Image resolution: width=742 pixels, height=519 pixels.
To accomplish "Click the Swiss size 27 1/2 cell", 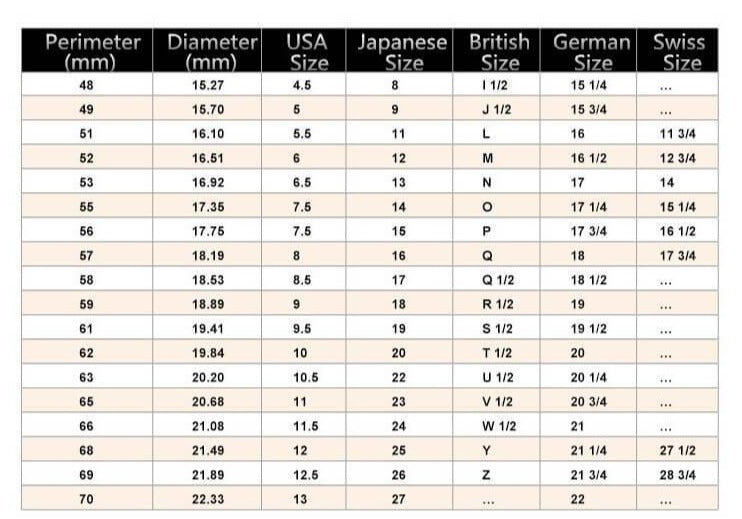I will point(678,450).
